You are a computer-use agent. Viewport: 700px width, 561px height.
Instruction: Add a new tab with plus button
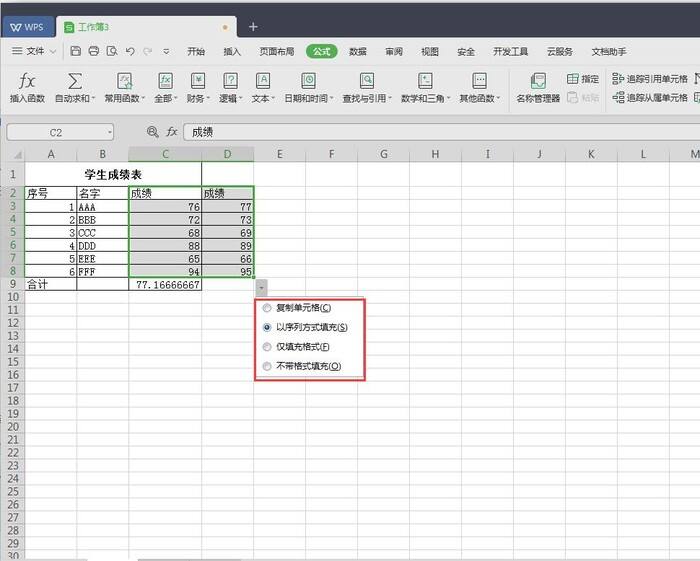(x=253, y=27)
